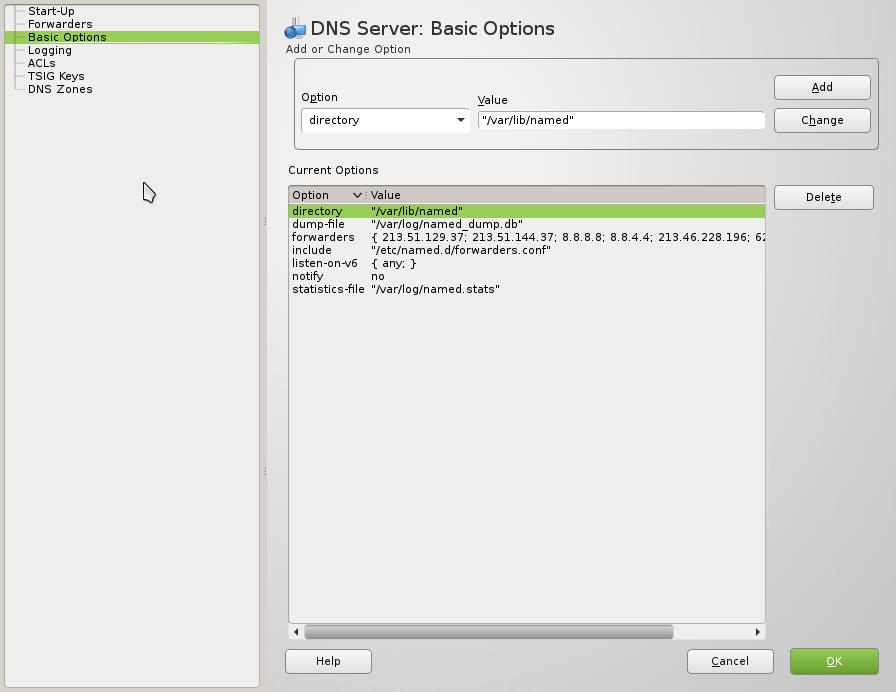Click the DNS Server icon in header
The image size is (896, 692).
coord(295,29)
